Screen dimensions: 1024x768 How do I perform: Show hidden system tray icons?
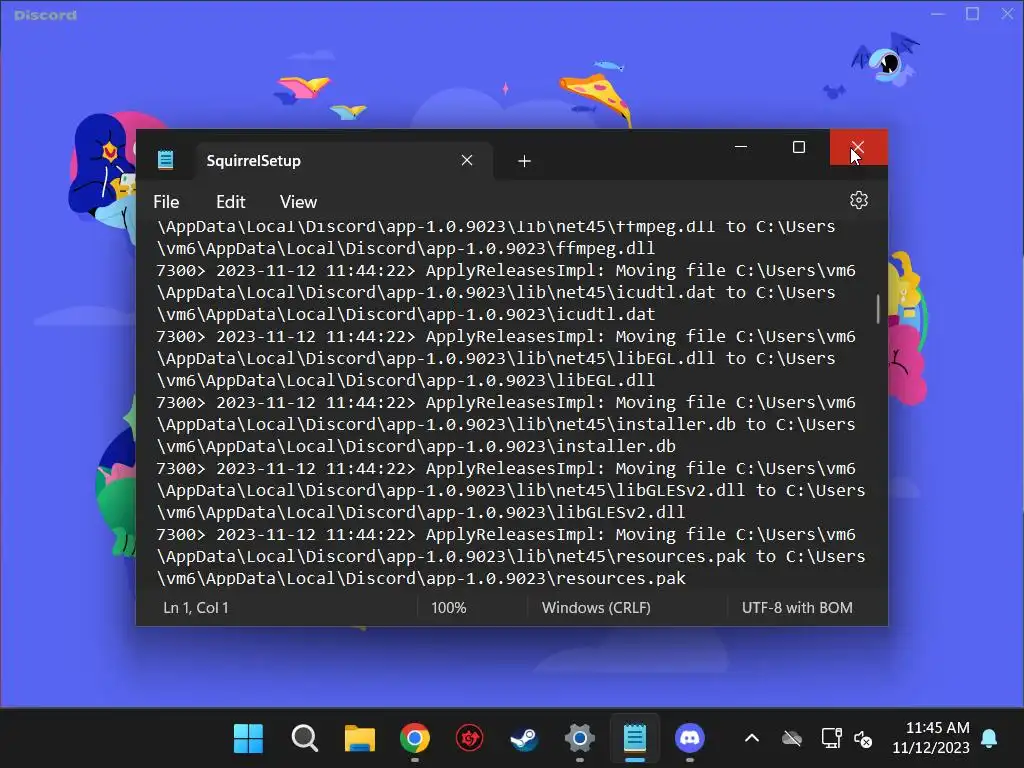(x=752, y=739)
